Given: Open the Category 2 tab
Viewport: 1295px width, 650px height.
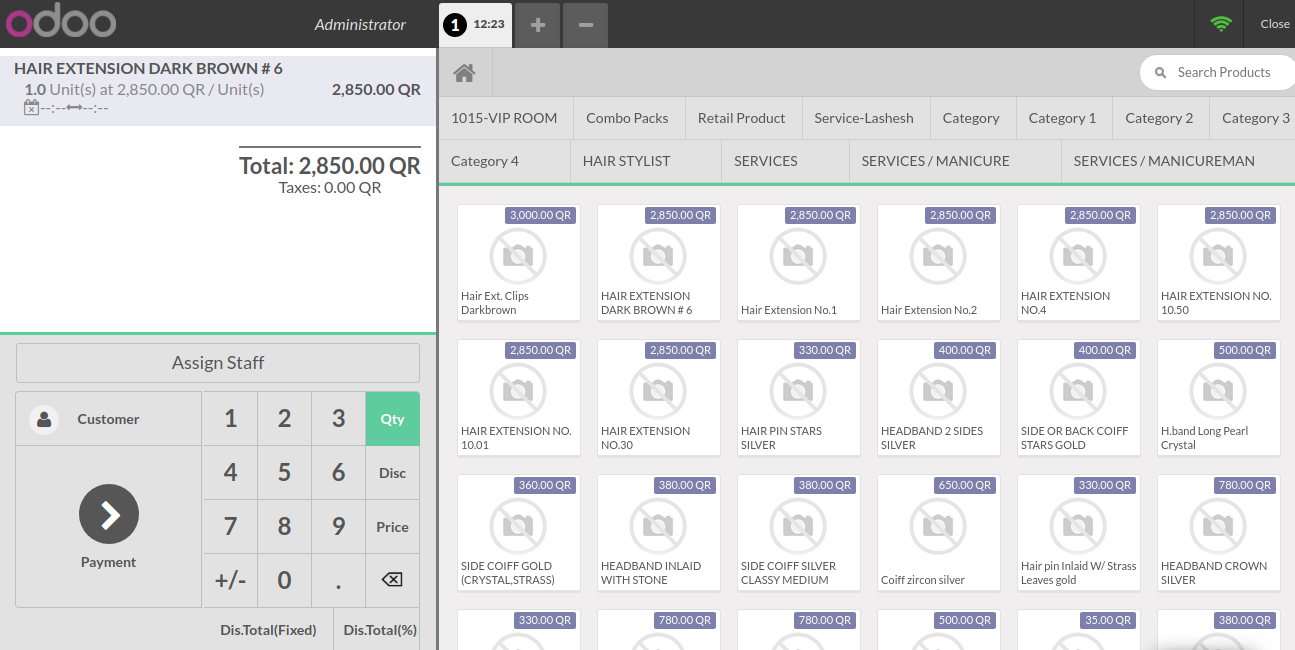Looking at the screenshot, I should coord(1159,118).
